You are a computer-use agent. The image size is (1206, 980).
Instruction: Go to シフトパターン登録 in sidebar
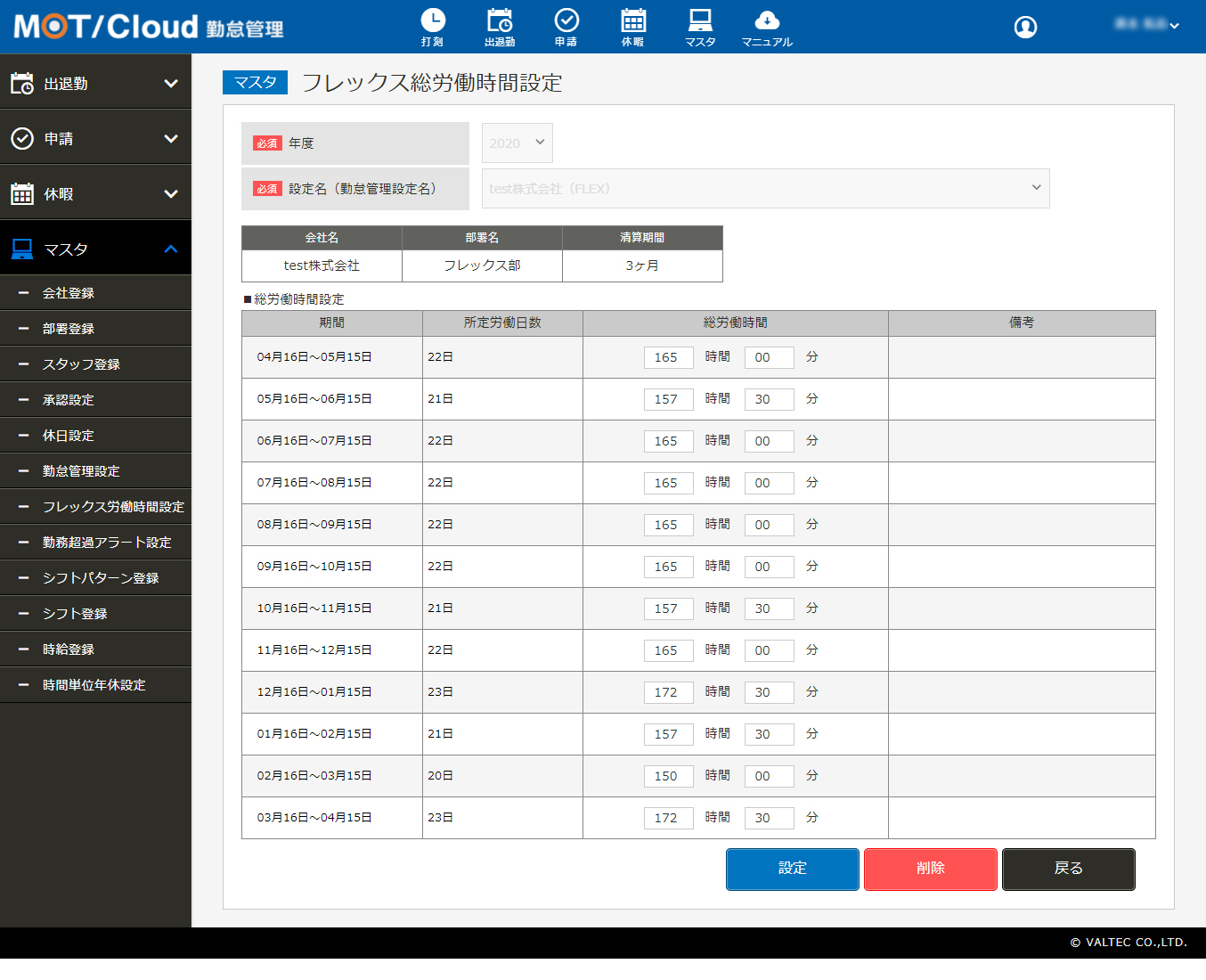click(101, 578)
